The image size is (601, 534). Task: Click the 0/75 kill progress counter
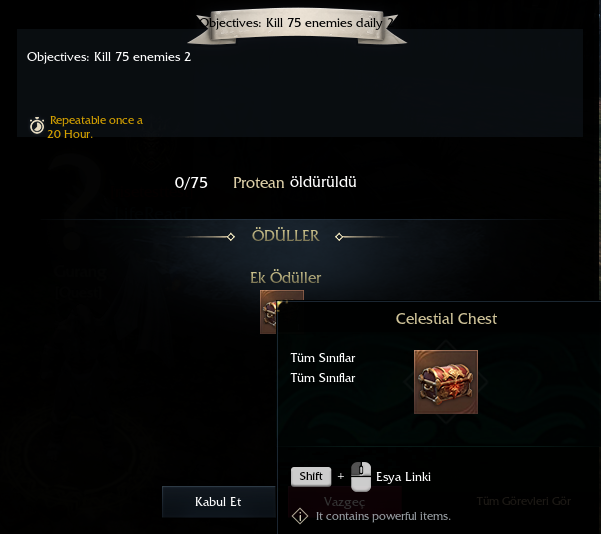pos(191,183)
